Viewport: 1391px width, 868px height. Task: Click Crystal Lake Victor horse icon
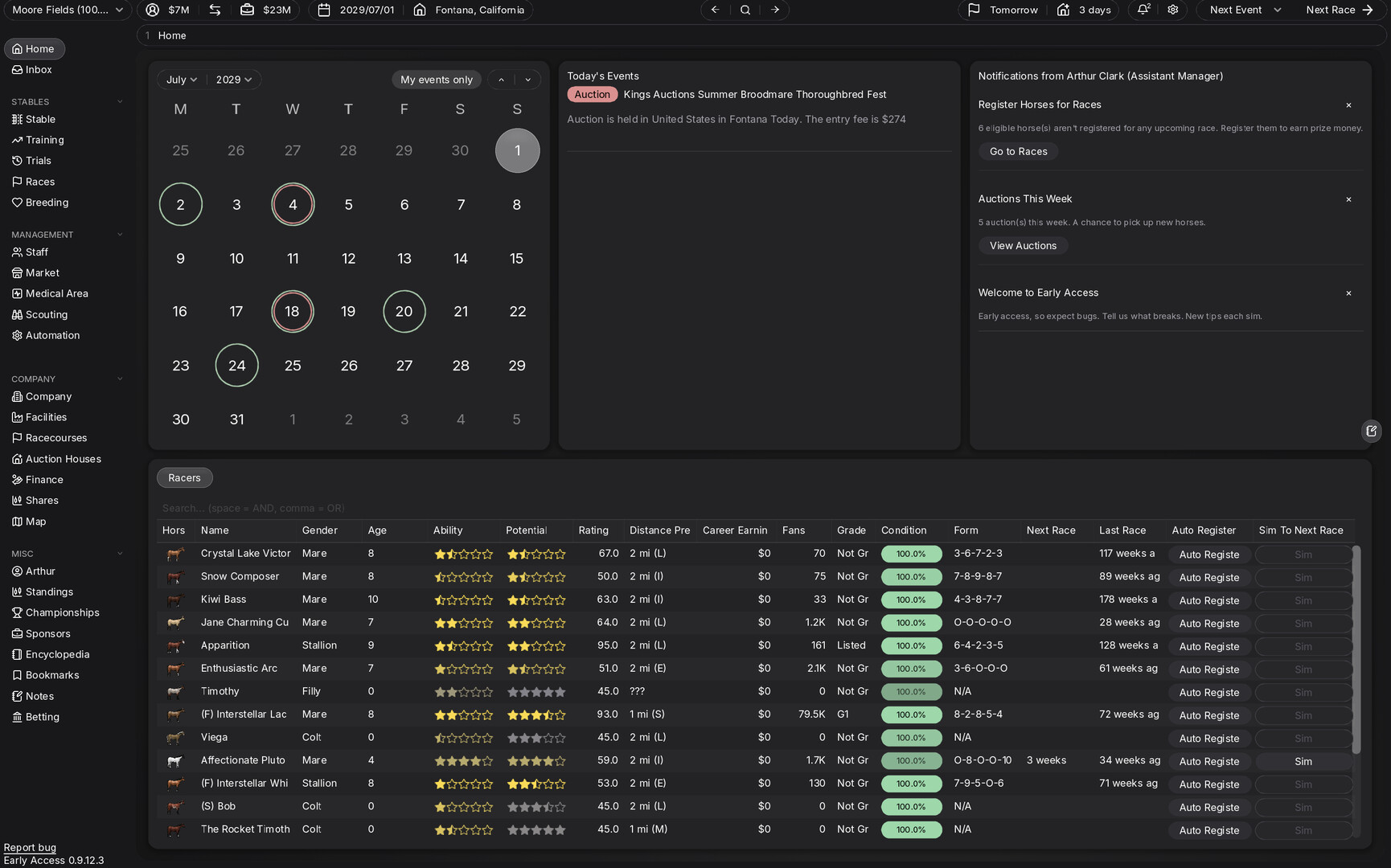[x=175, y=554]
